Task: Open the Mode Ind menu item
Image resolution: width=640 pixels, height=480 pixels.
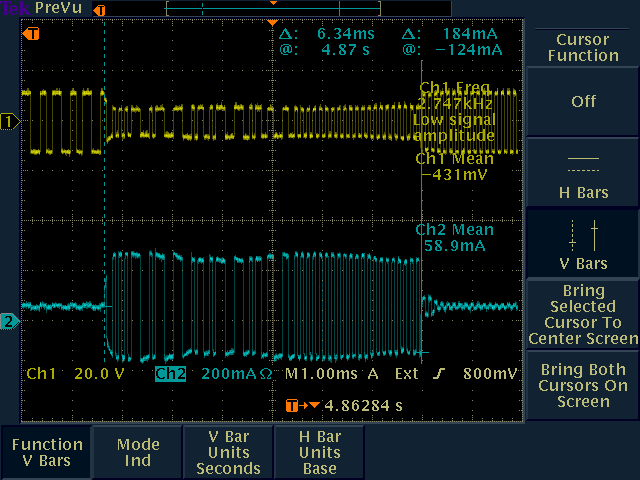Action: [x=138, y=452]
